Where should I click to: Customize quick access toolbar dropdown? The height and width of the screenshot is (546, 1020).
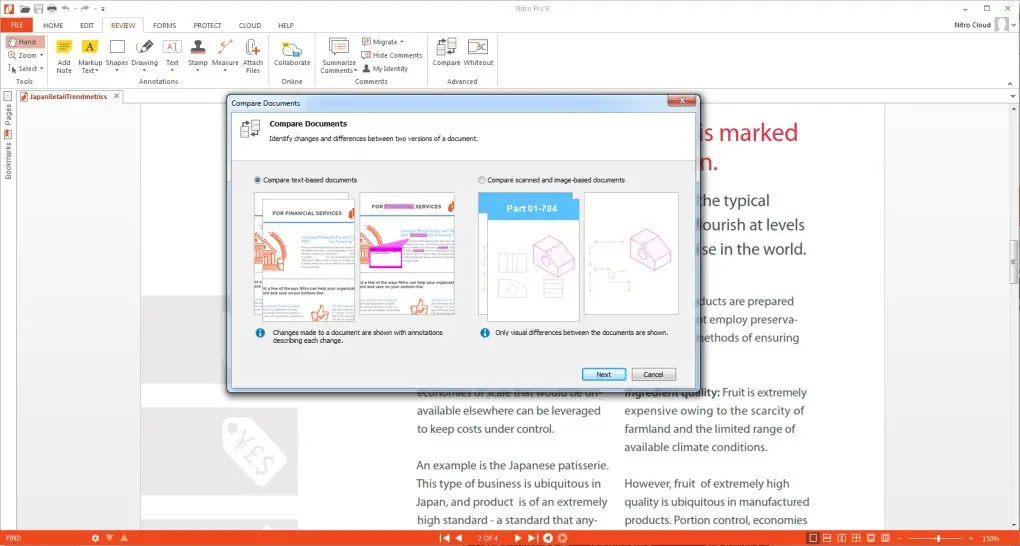click(103, 8)
